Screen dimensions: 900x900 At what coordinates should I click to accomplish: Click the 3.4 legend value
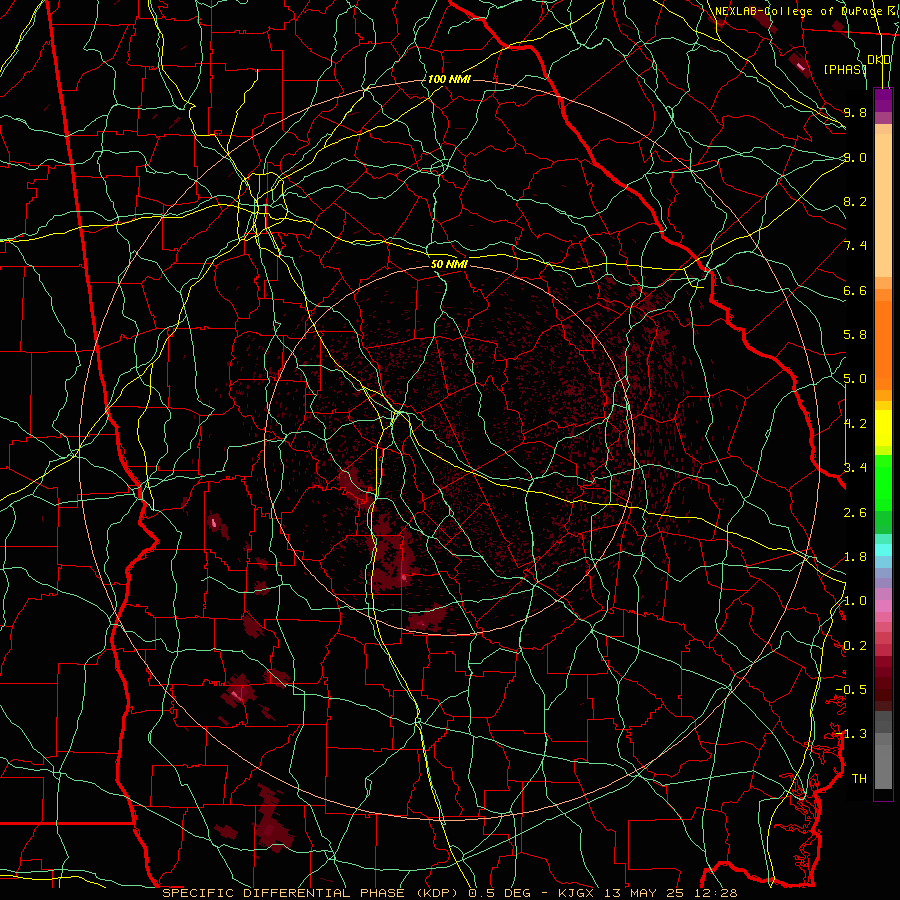point(855,468)
